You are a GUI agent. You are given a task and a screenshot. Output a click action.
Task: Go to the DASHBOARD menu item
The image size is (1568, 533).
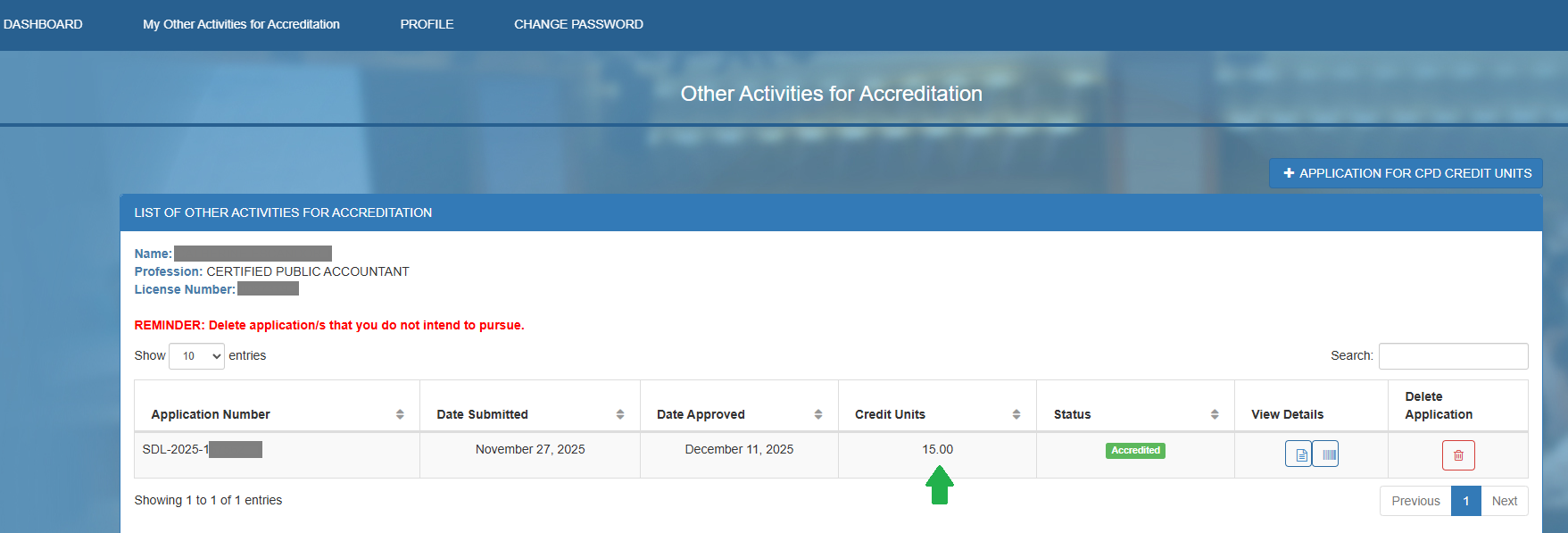coord(43,24)
